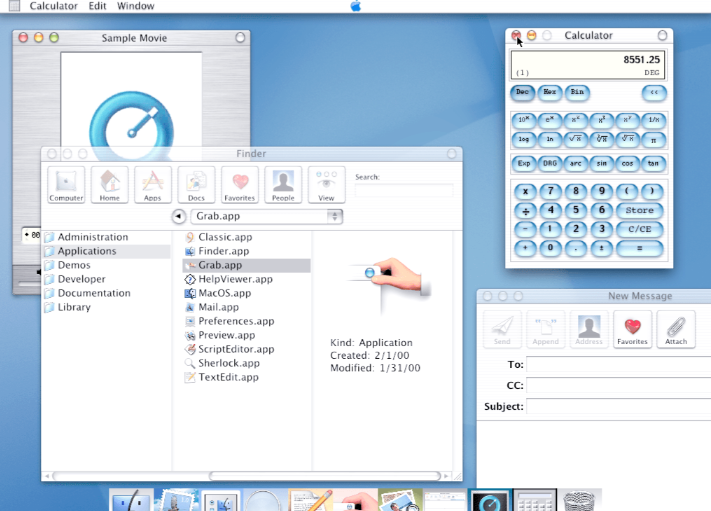
Task: Click the Attach paperclip icon
Action: (x=676, y=329)
